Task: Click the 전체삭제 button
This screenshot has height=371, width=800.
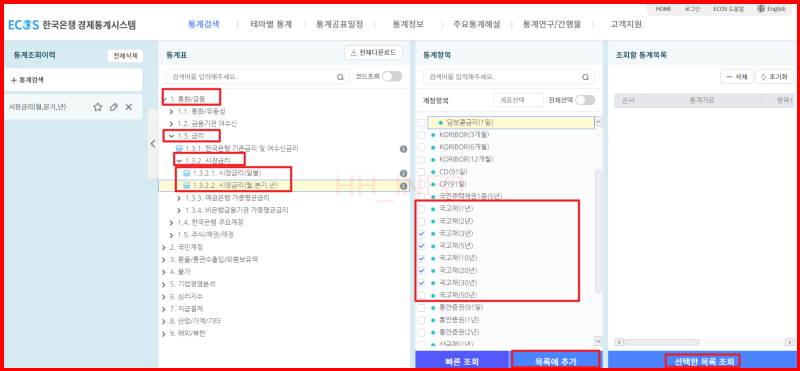Action: tap(126, 56)
